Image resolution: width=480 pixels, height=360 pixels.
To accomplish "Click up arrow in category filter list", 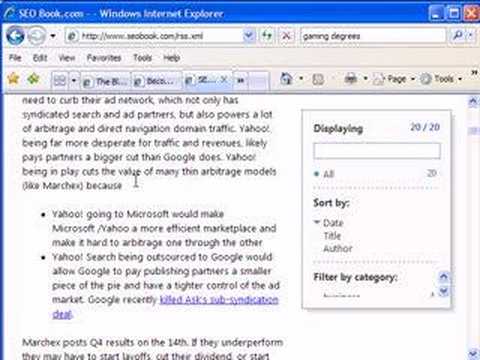I will point(444,276).
